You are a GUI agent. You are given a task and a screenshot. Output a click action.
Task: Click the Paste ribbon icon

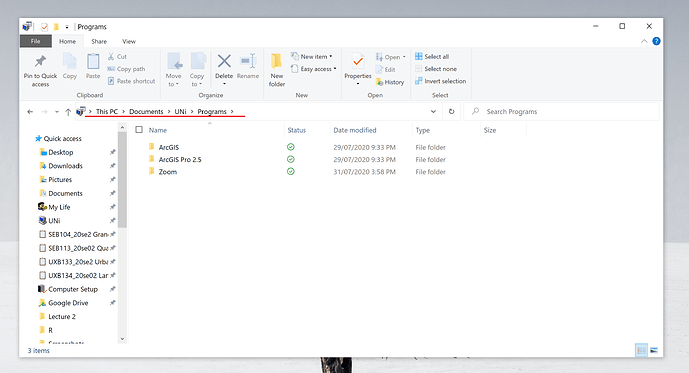tap(93, 61)
